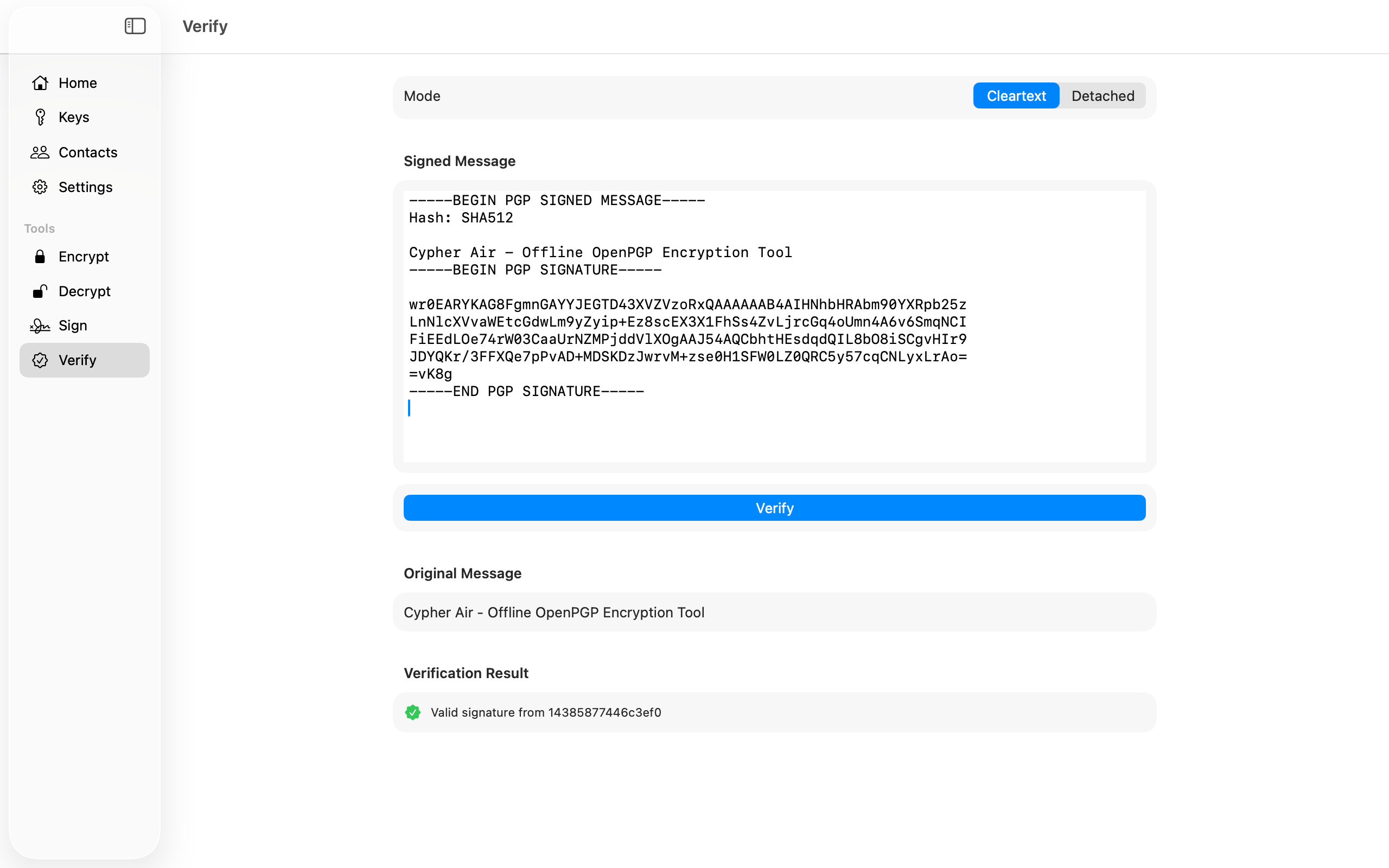Click the green valid signature checkmark
This screenshot has height=868, width=1389.
tap(413, 712)
